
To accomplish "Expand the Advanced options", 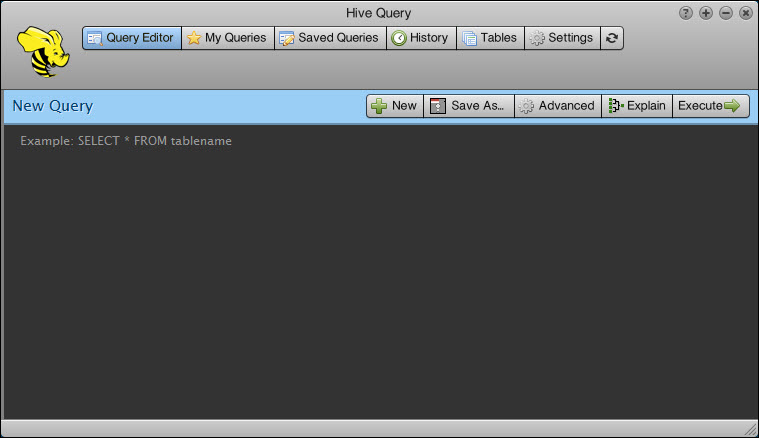I will pos(557,106).
